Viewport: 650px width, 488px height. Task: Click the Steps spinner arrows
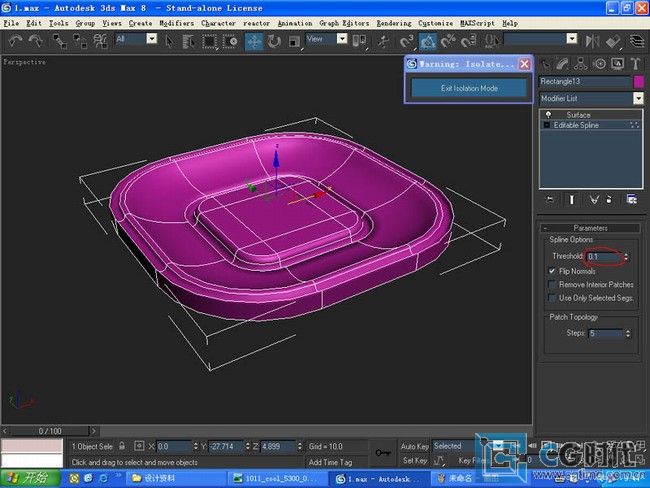[628, 333]
